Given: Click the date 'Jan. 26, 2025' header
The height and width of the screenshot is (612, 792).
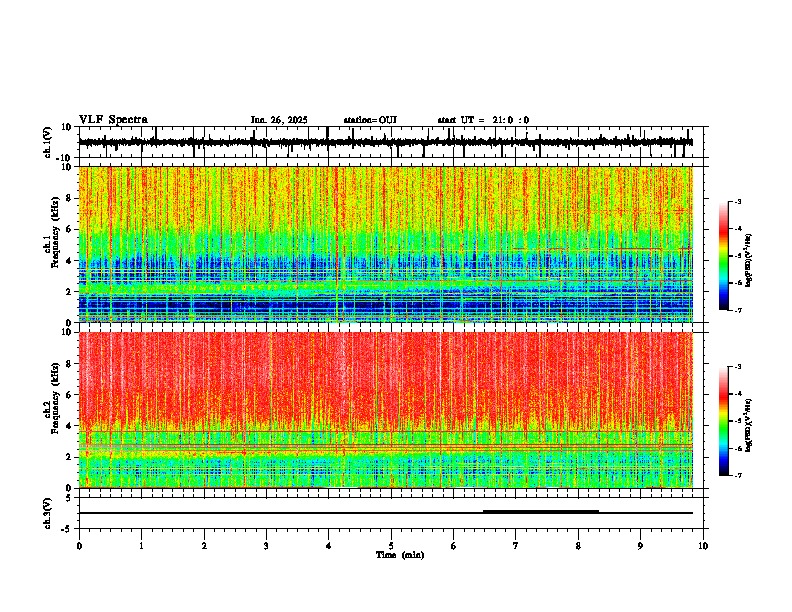Looking at the screenshot, I should coord(279,120).
